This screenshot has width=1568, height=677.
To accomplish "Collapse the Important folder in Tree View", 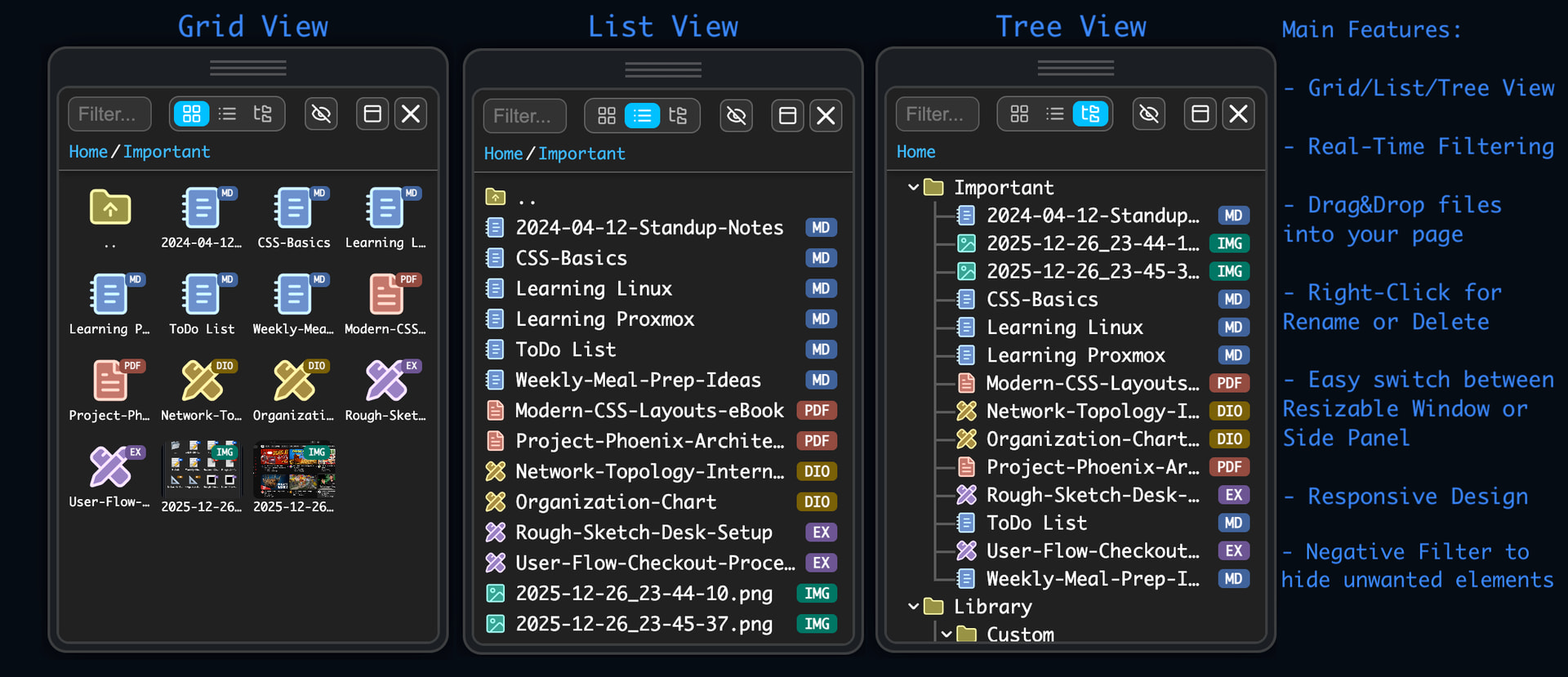I will [914, 188].
